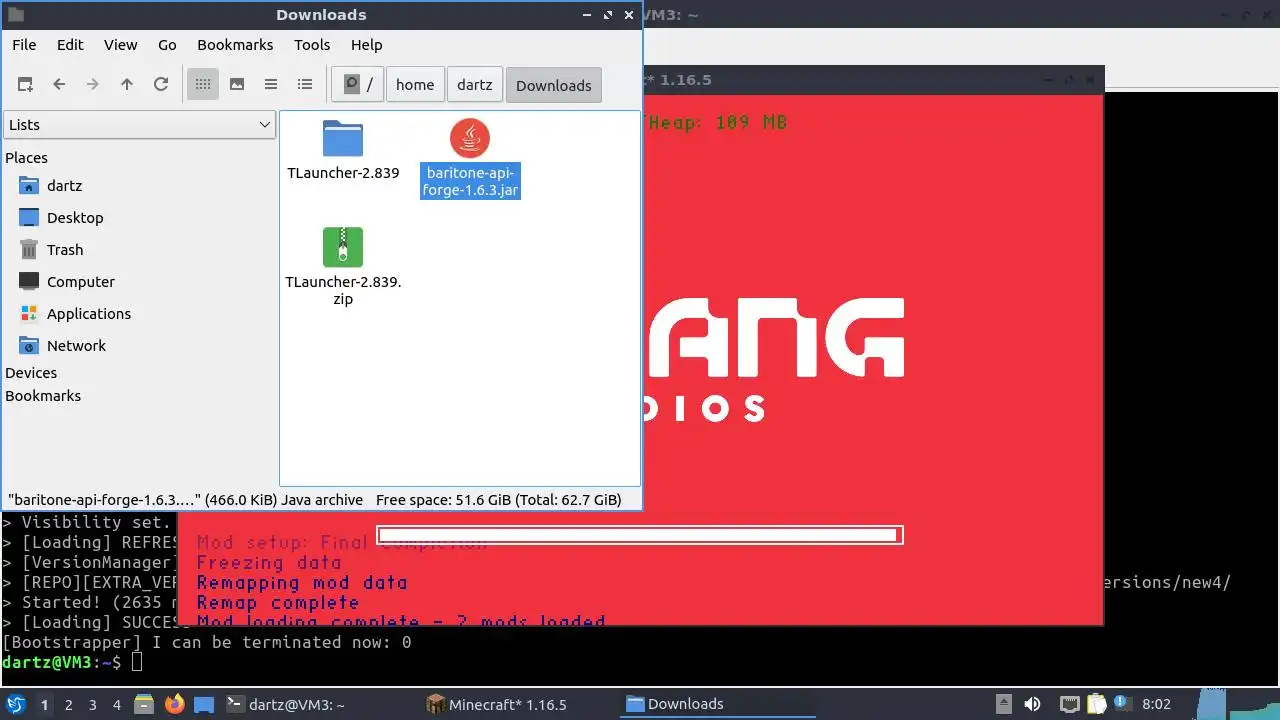Open the Tools menu
Viewport: 1280px width, 720px height.
[312, 45]
